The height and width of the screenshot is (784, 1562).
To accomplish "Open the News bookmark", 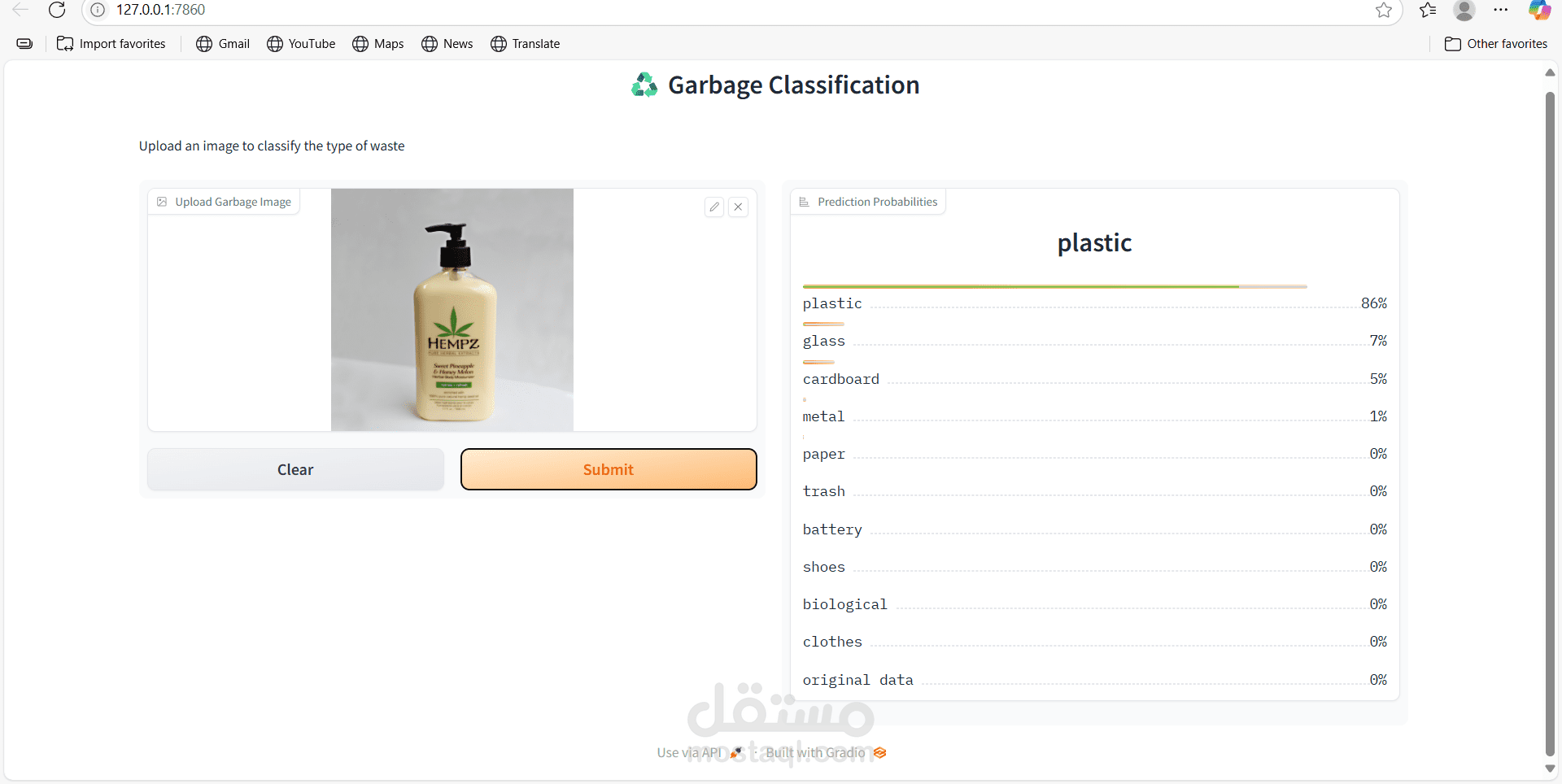I will 447,44.
